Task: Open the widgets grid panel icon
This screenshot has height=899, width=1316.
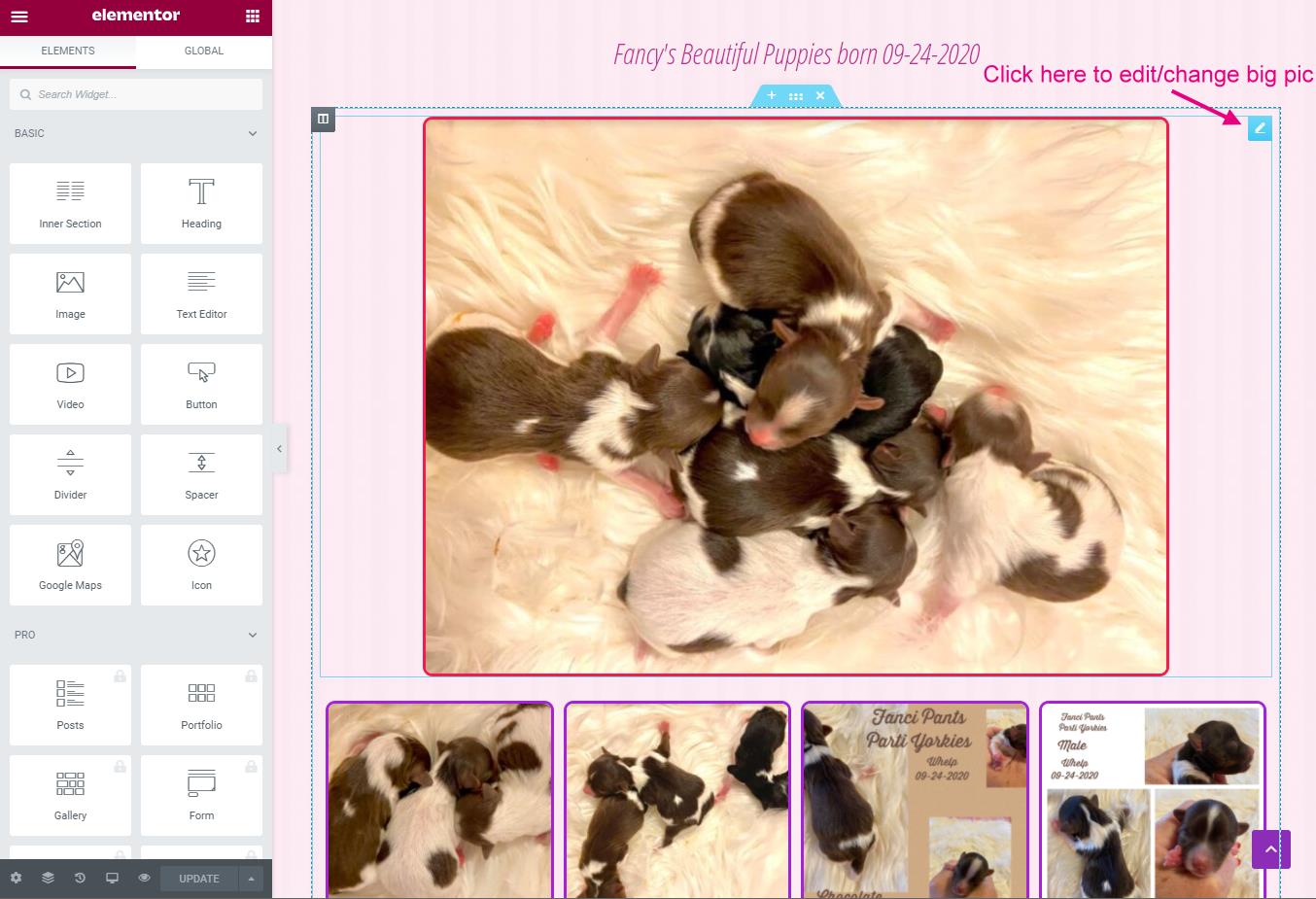Action: click(x=253, y=17)
